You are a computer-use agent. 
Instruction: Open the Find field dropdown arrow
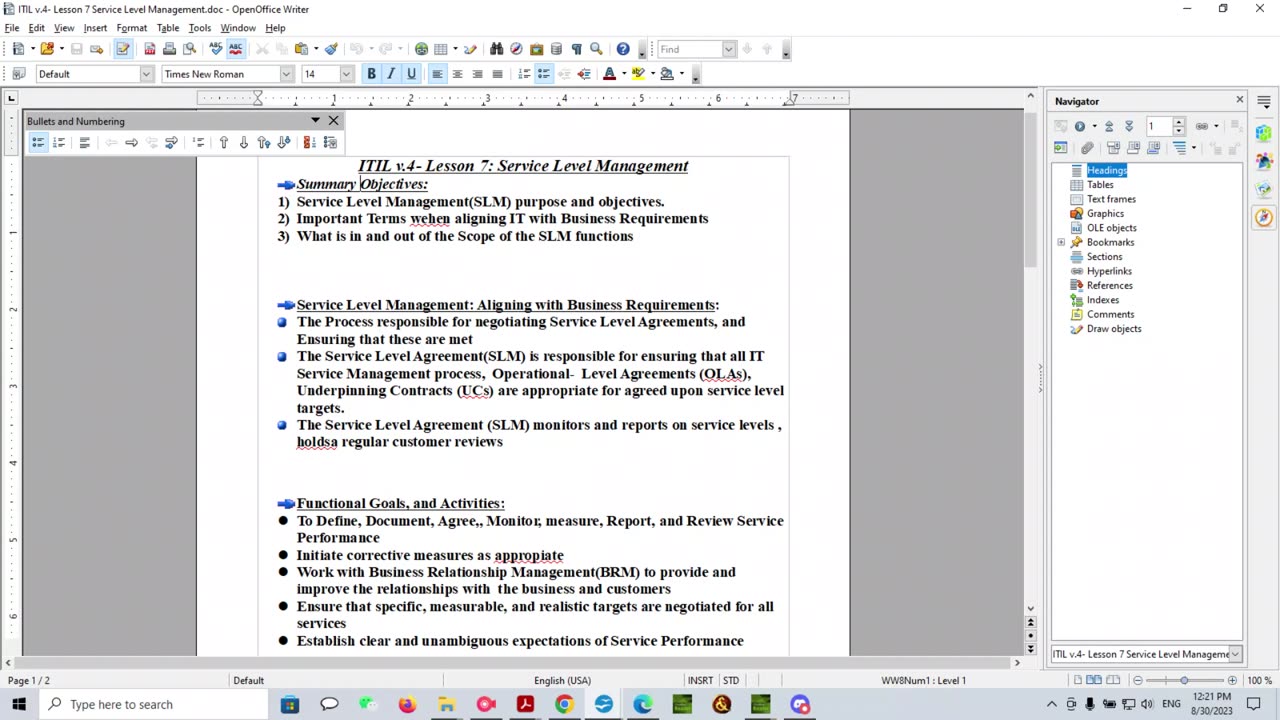729,49
